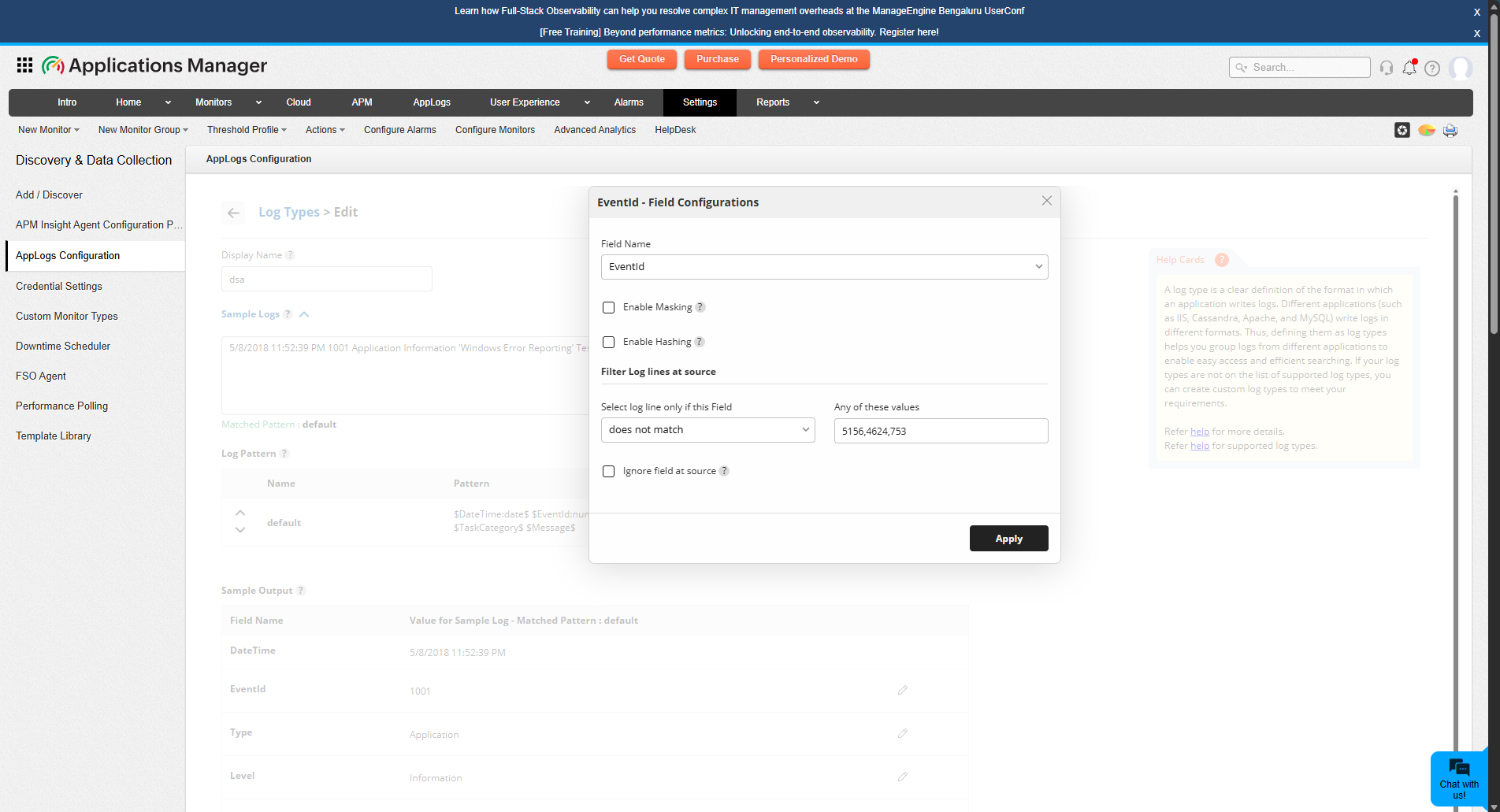Expand the Monitors menu arrow
This screenshot has height=812, width=1500.
(258, 102)
